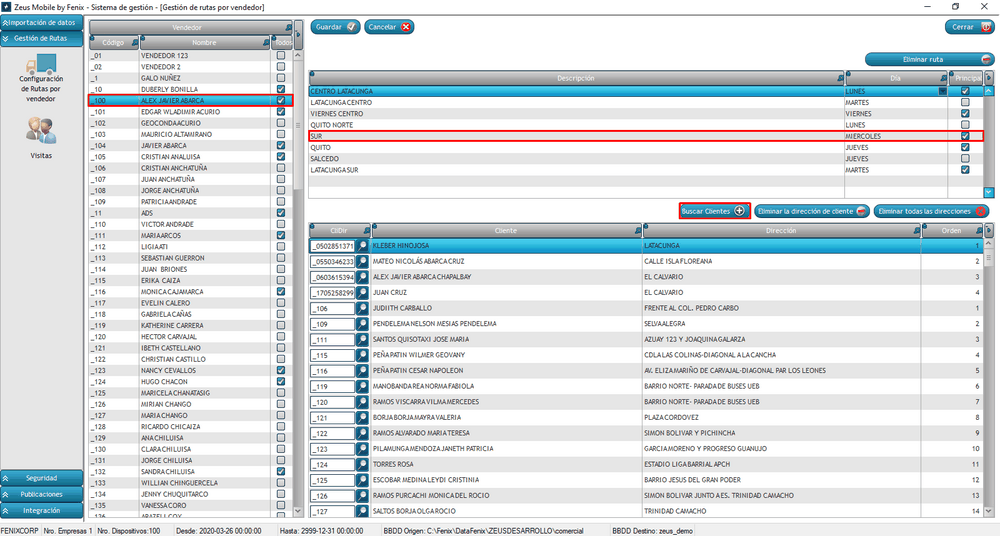Screen dimensions: 1000x536
Task: Open the Visitas icon
Action: (x=41, y=130)
